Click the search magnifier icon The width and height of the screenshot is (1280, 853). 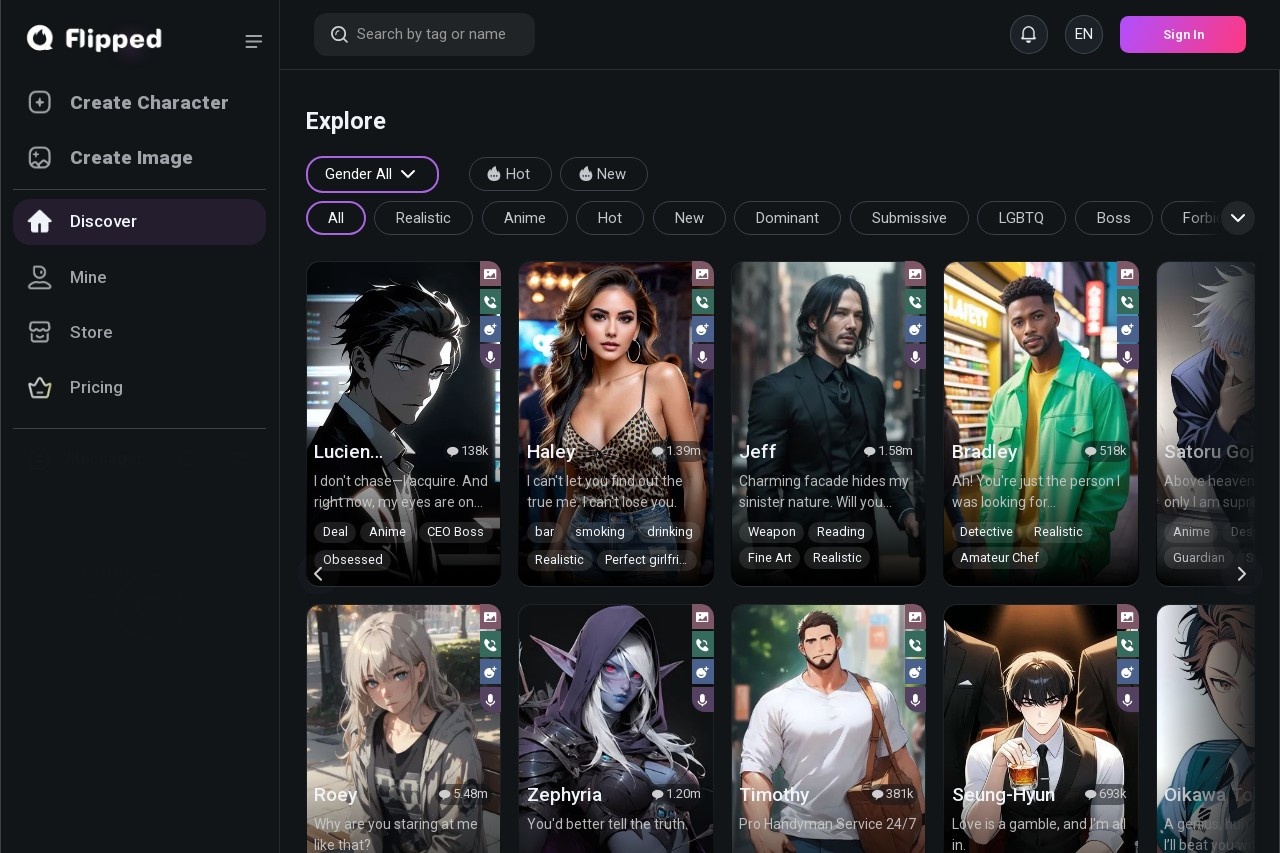tap(339, 34)
